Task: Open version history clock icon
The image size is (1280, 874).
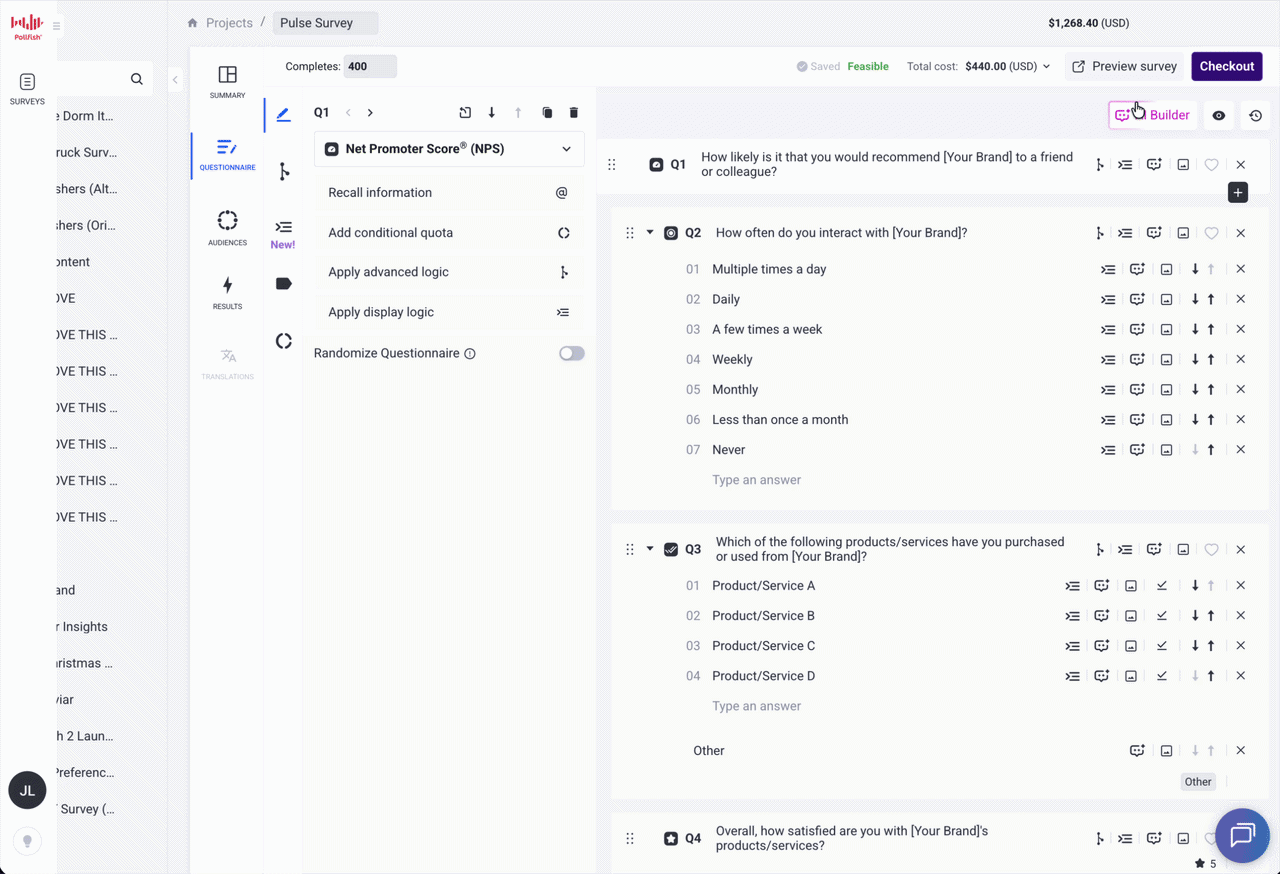Action: tap(1256, 116)
